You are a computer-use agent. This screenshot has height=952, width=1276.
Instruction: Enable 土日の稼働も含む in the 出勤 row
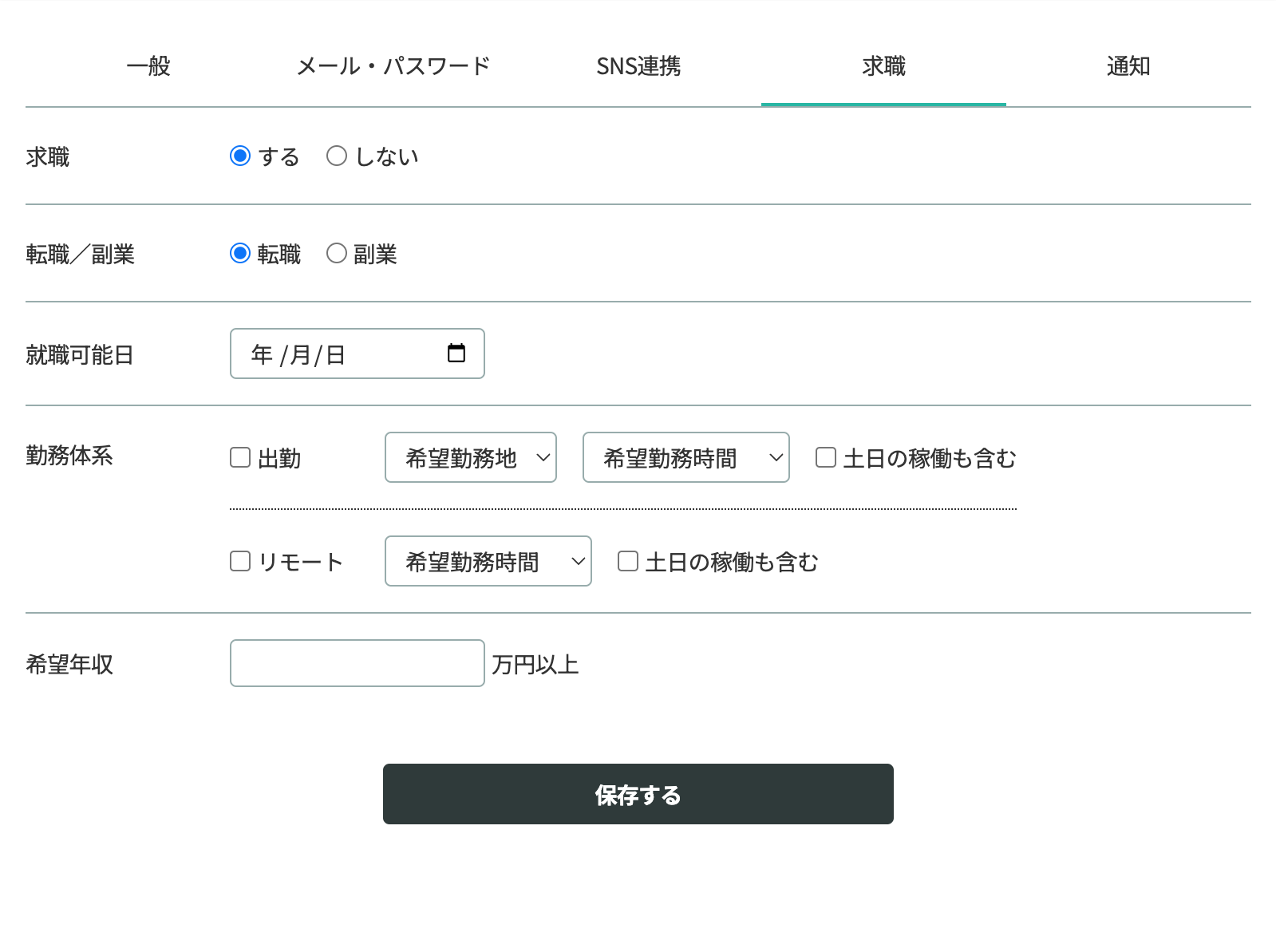point(826,457)
